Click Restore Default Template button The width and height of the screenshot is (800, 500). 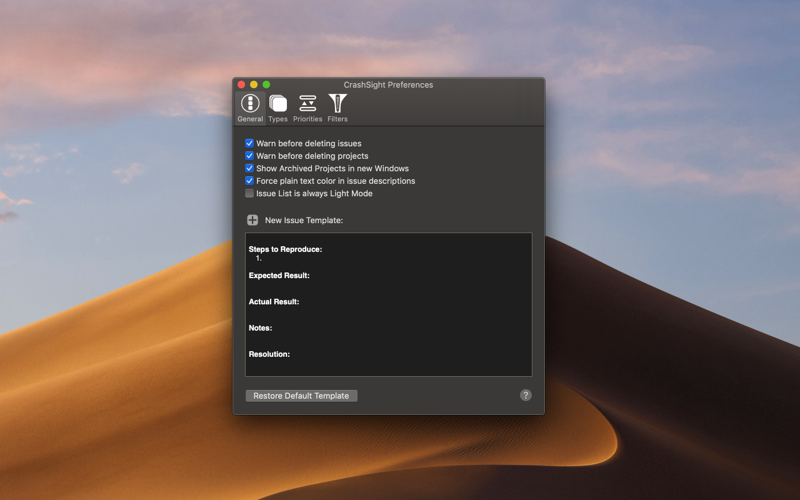pos(301,396)
